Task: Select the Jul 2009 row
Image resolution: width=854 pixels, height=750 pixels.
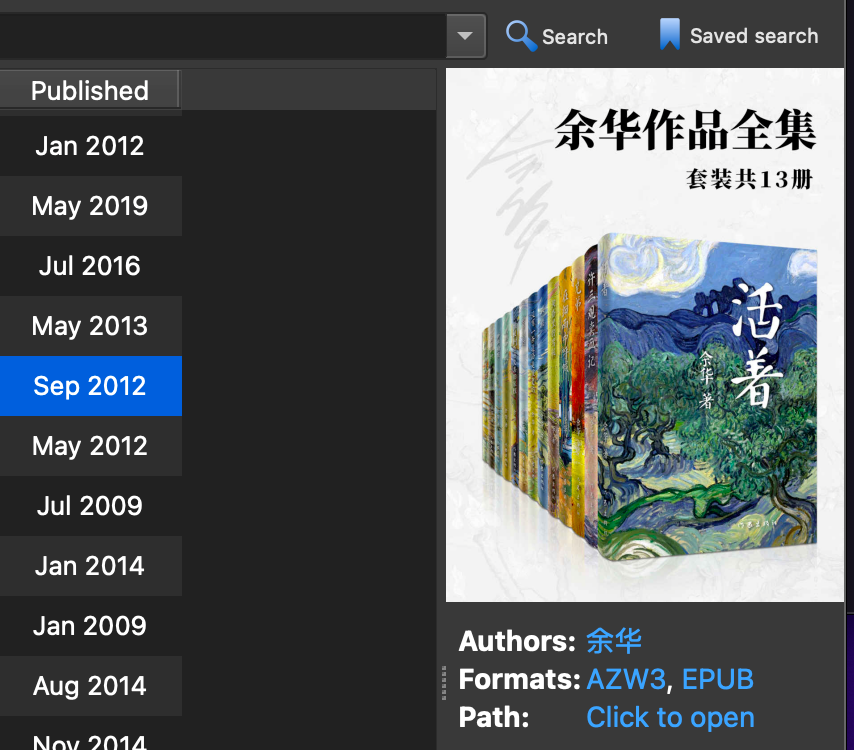Action: [x=90, y=506]
